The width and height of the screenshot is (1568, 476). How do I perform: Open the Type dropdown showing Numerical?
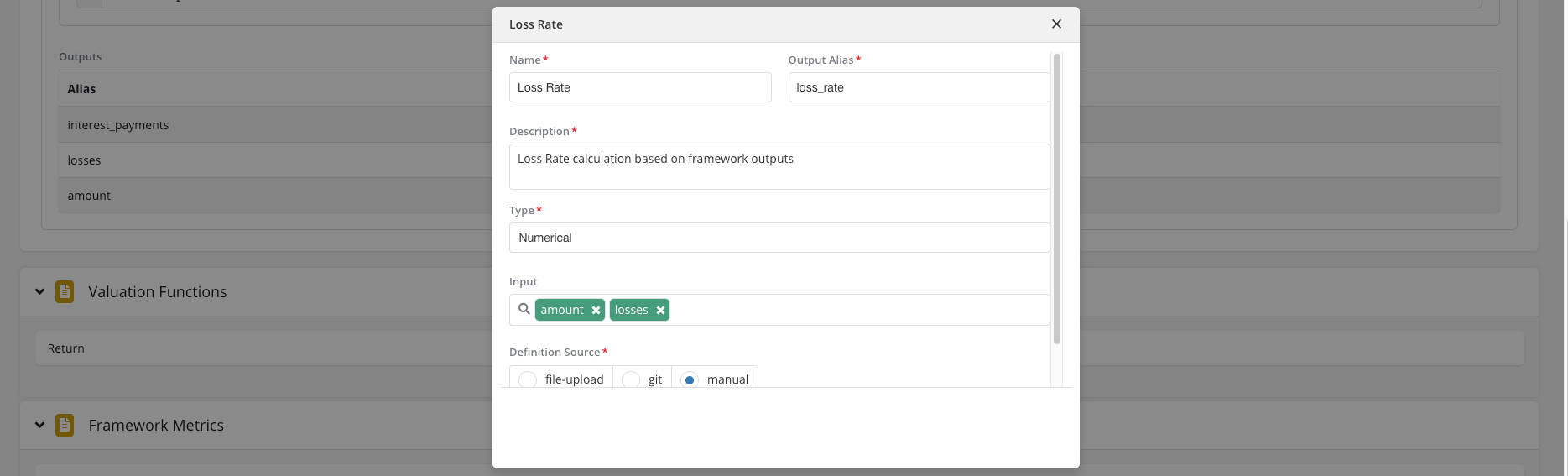tap(779, 238)
